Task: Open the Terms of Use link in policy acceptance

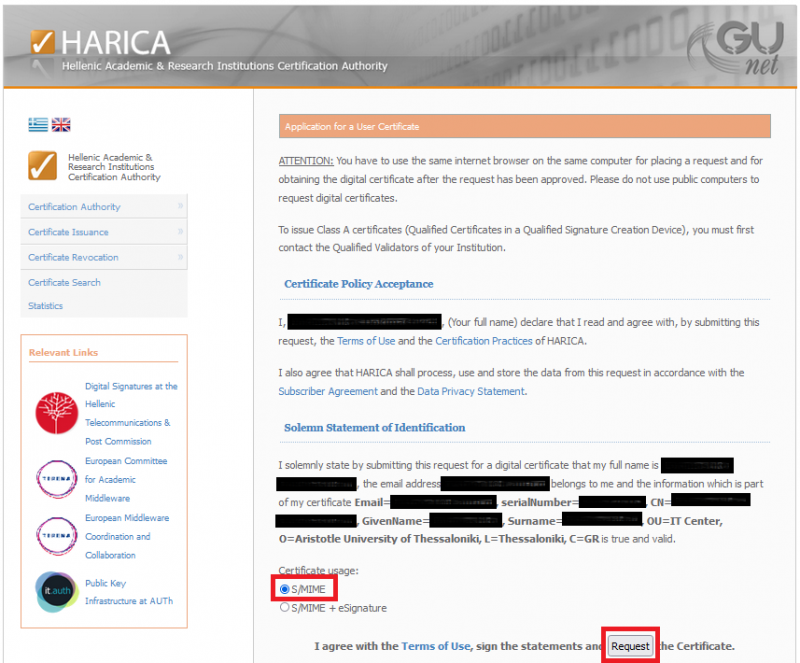Action: [366, 341]
